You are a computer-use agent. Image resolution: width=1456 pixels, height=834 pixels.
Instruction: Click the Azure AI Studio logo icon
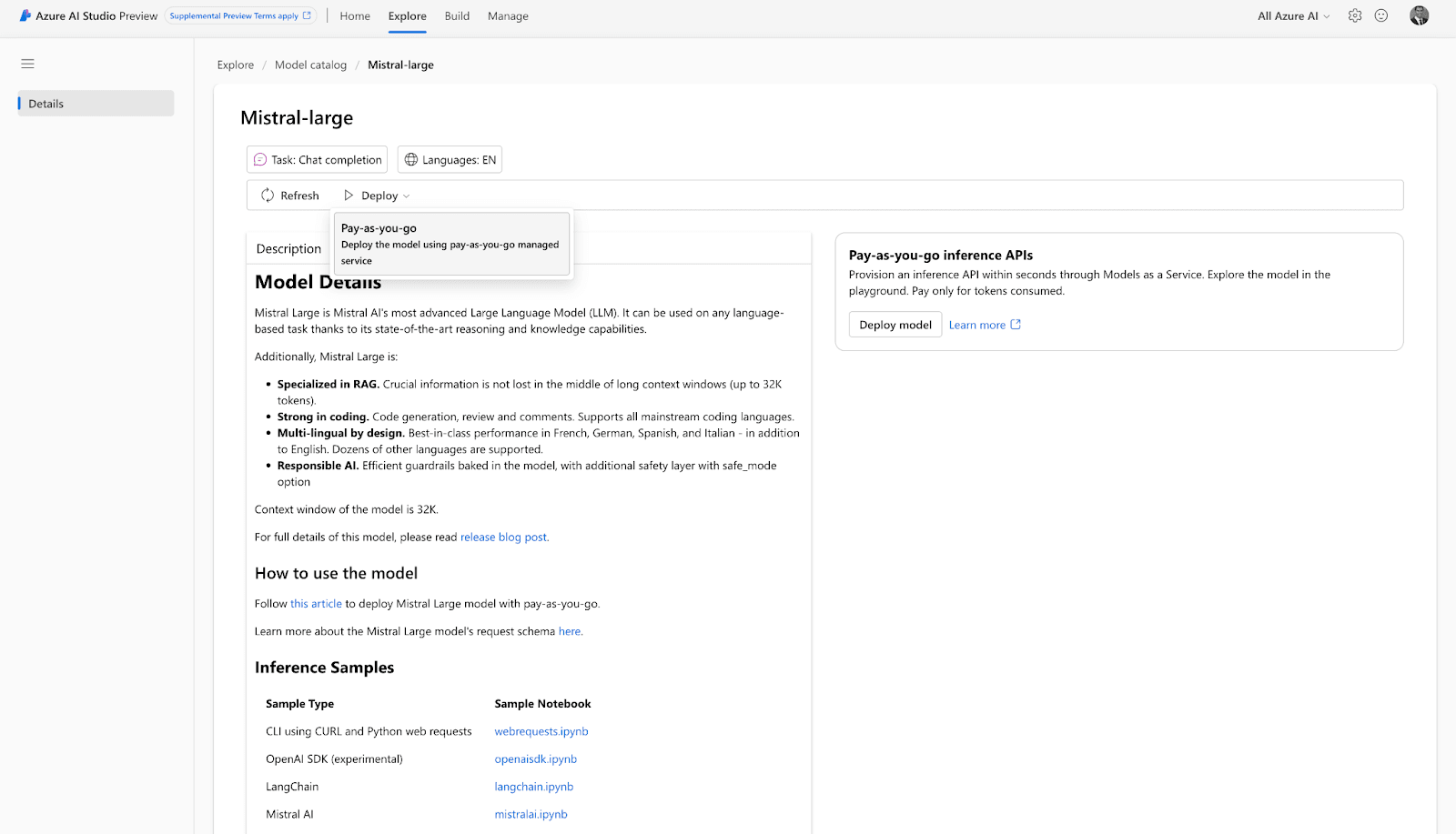[x=25, y=15]
